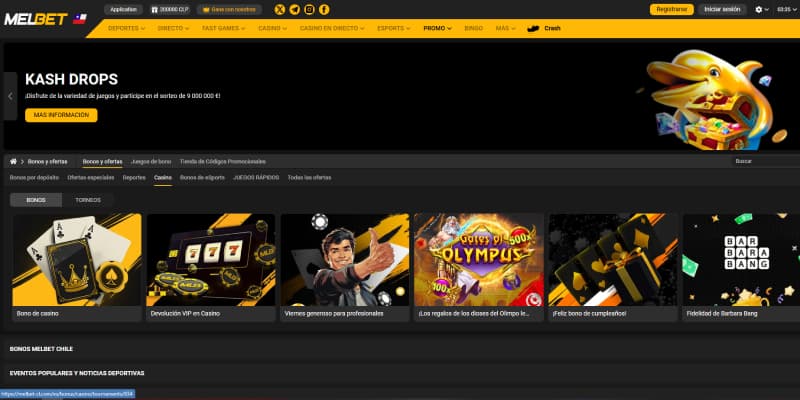Click the MELBET logo
The image size is (800, 400).
pyautogui.click(x=35, y=19)
